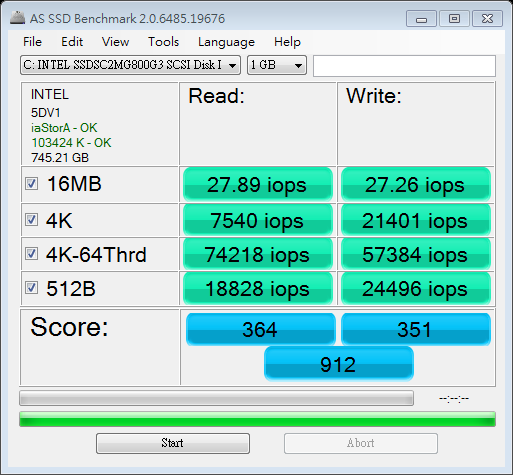Click the read score 364
Screen dimensions: 513x475
(x=260, y=329)
